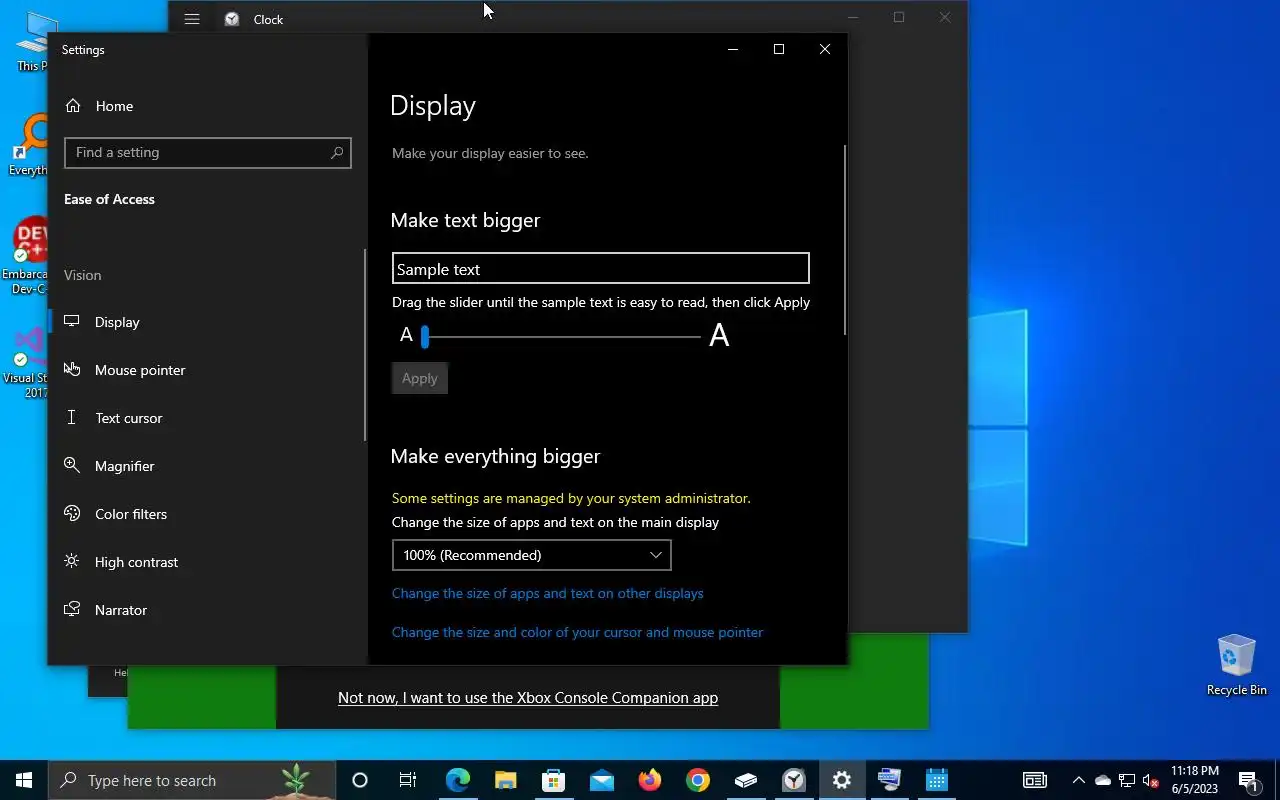Click the Settings content vertical scrollbar
This screenshot has width=1280, height=800.
[845, 240]
